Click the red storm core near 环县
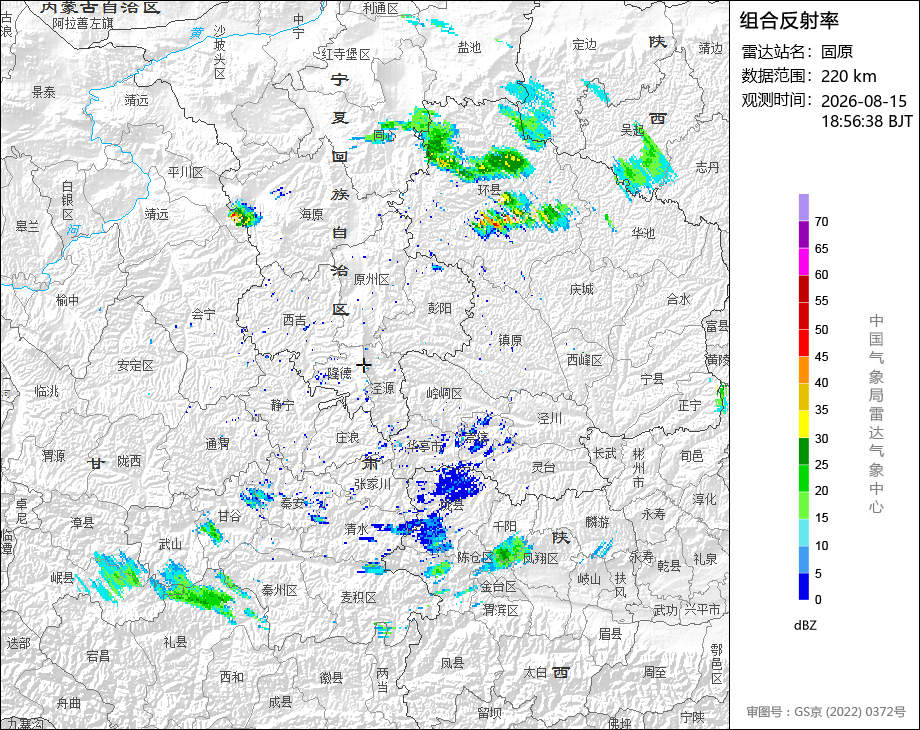This screenshot has width=920, height=730. [498, 222]
